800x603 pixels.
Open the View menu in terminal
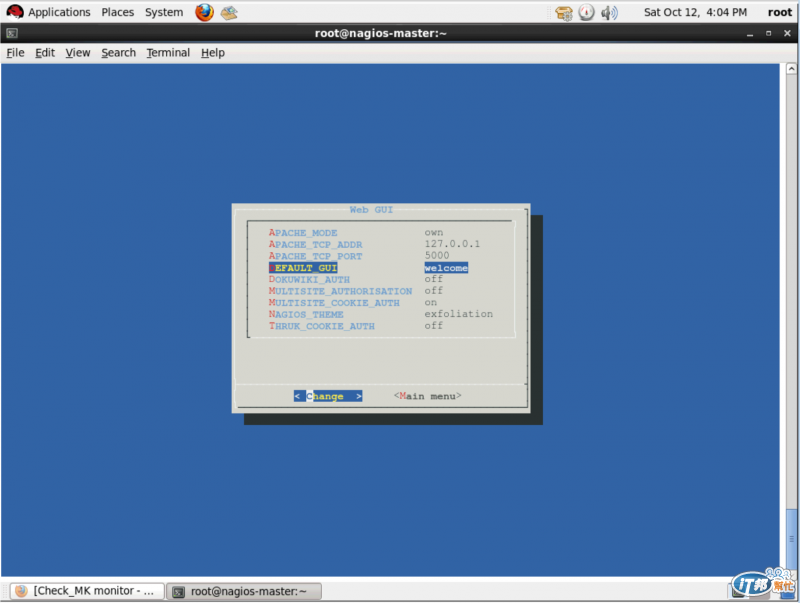78,53
